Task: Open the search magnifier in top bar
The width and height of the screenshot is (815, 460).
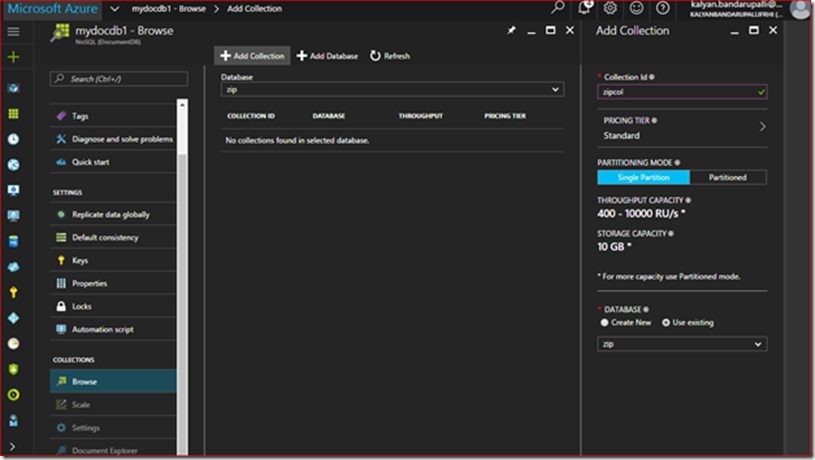Action: [558, 8]
